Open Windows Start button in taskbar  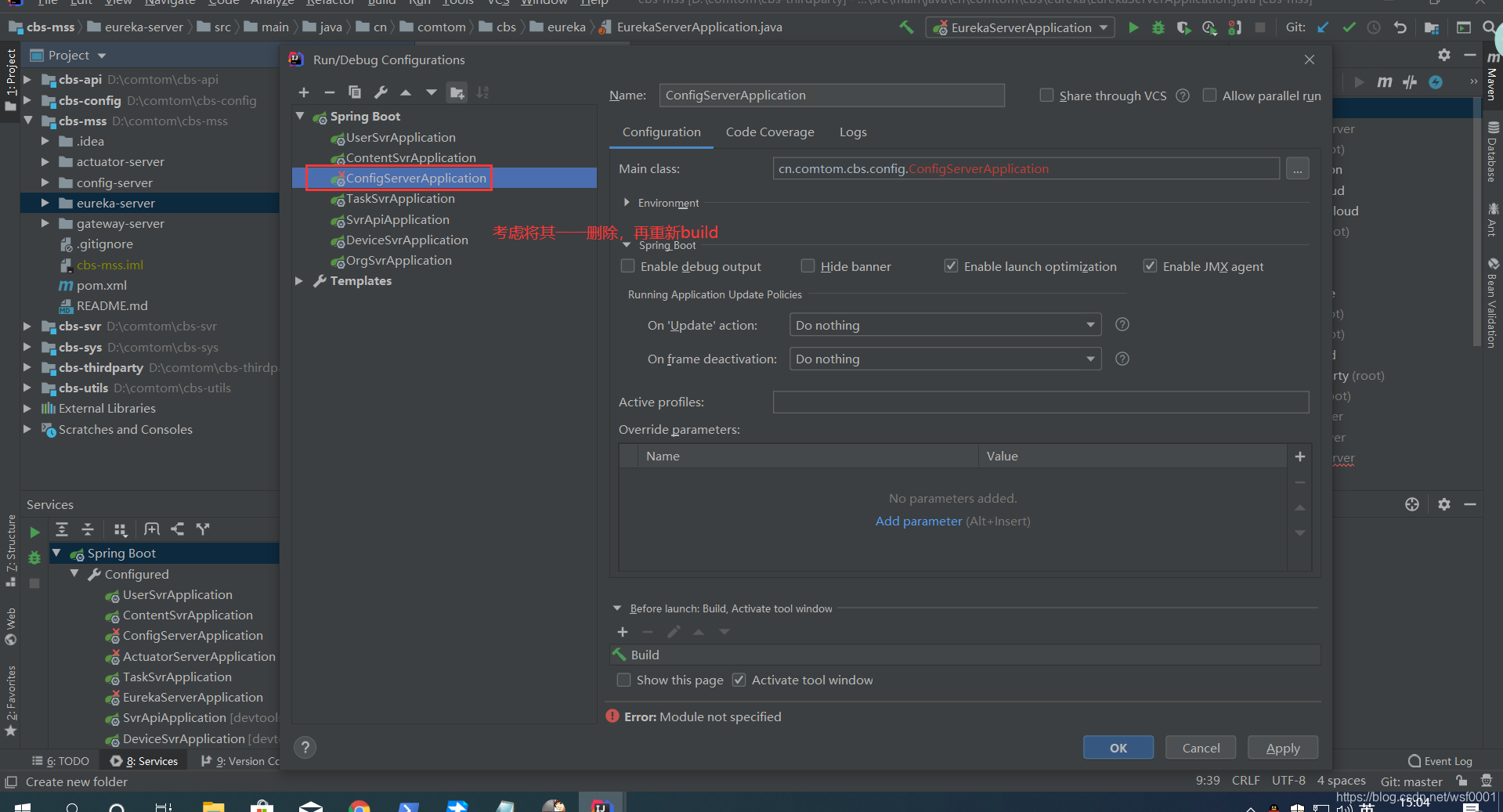click(22, 807)
